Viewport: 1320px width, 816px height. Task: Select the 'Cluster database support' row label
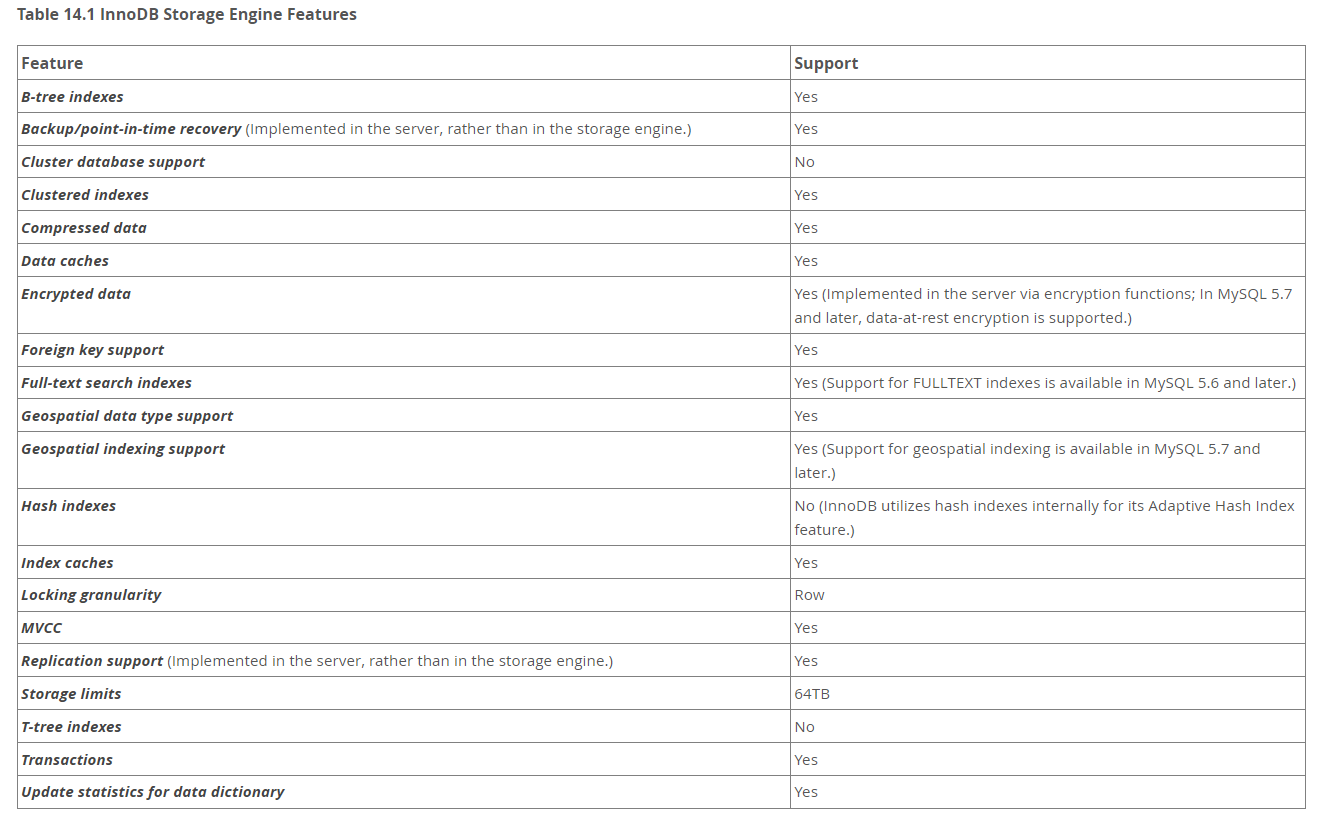[113, 162]
